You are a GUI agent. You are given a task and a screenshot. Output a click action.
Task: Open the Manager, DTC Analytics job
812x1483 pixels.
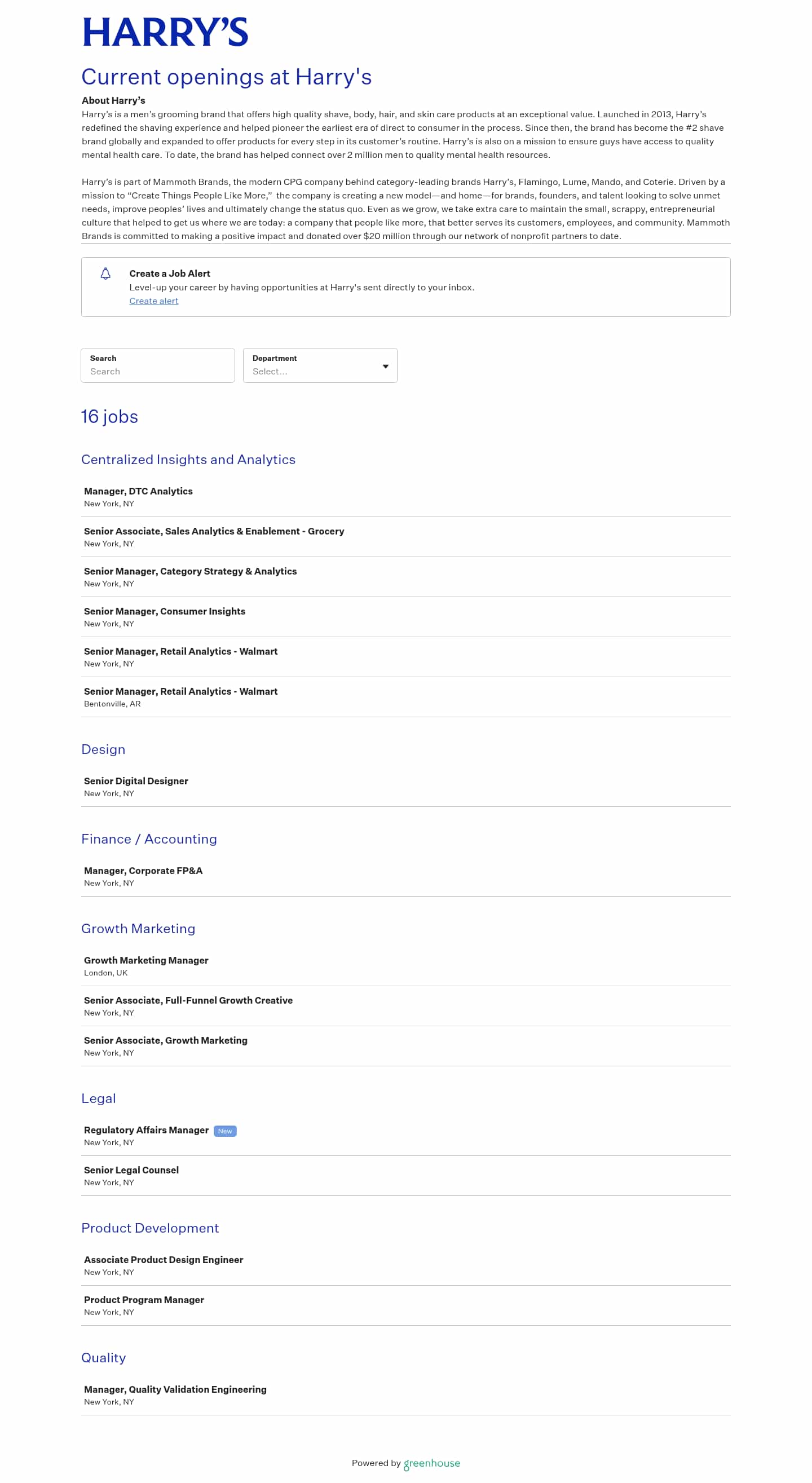tap(405, 497)
